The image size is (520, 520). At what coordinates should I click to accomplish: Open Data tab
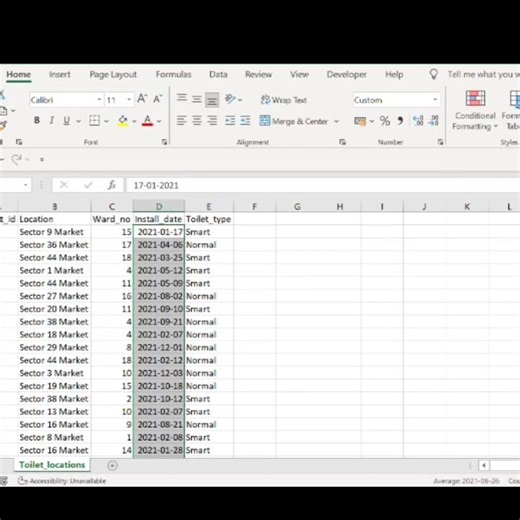point(218,74)
